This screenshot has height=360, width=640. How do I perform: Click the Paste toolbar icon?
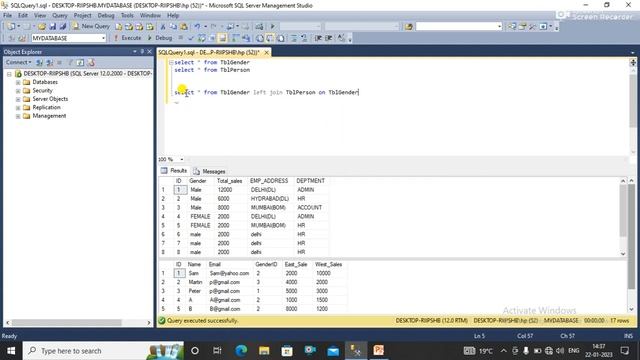(184, 27)
